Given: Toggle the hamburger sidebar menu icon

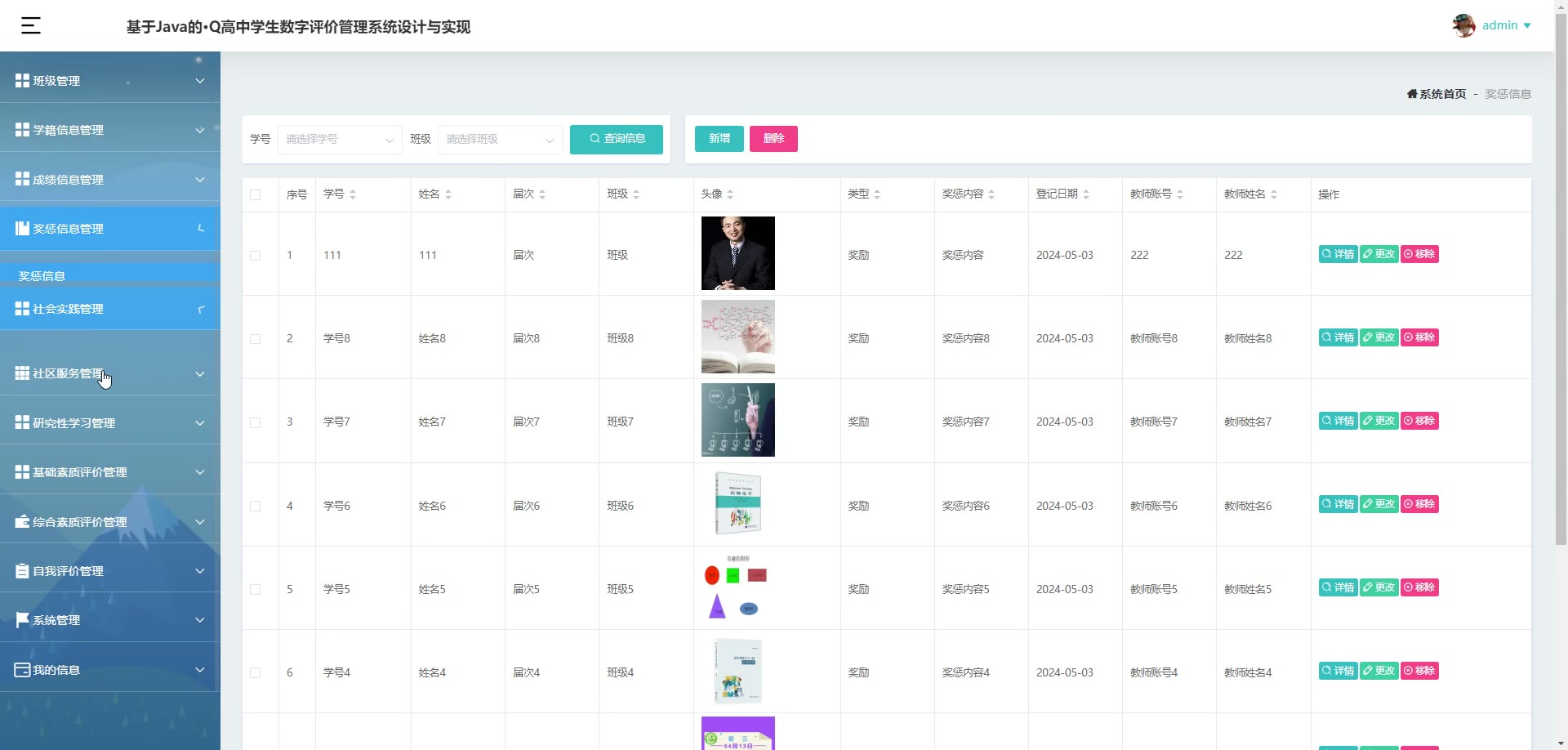Looking at the screenshot, I should tap(31, 26).
